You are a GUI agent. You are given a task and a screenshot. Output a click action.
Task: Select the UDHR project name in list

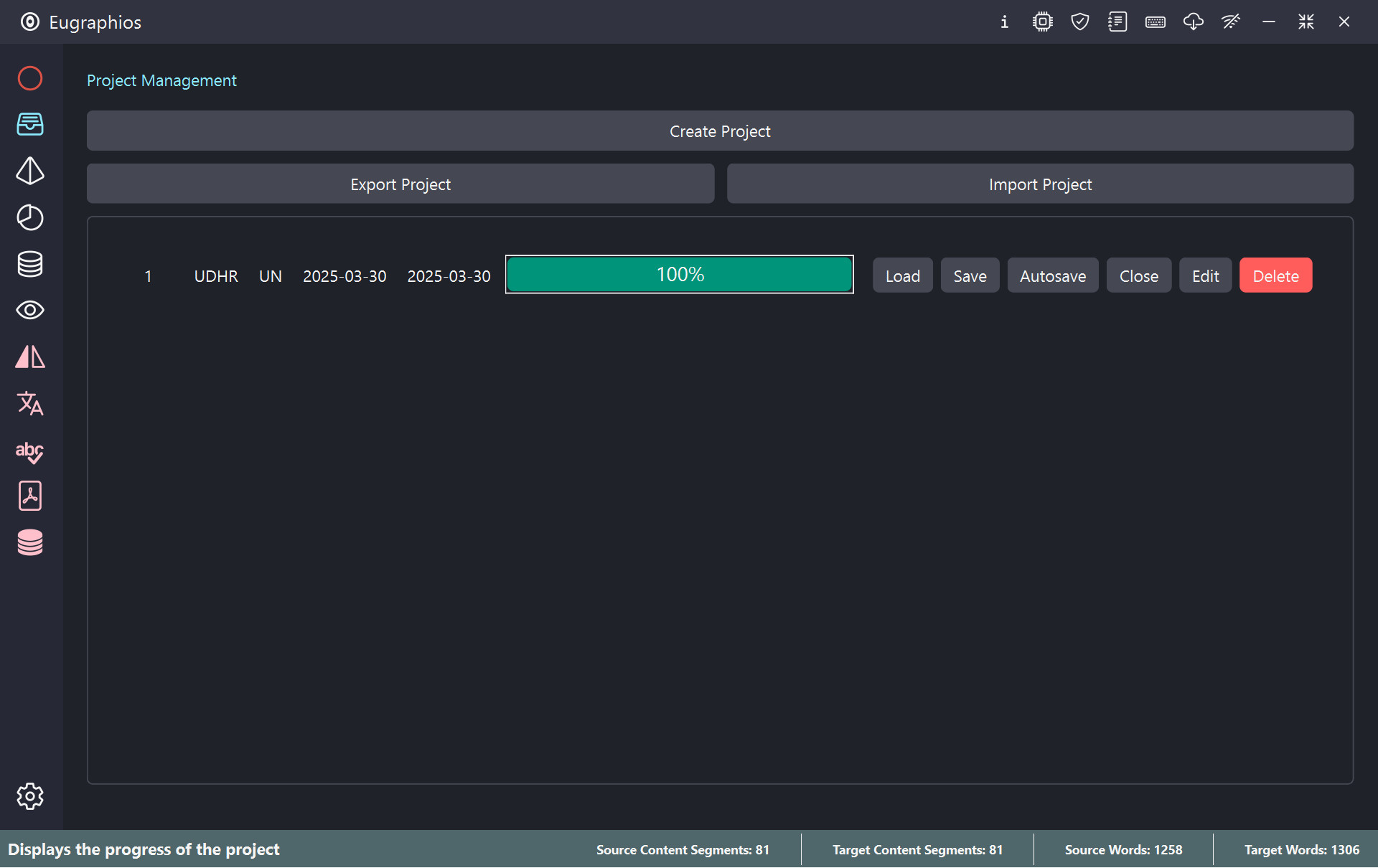point(216,276)
